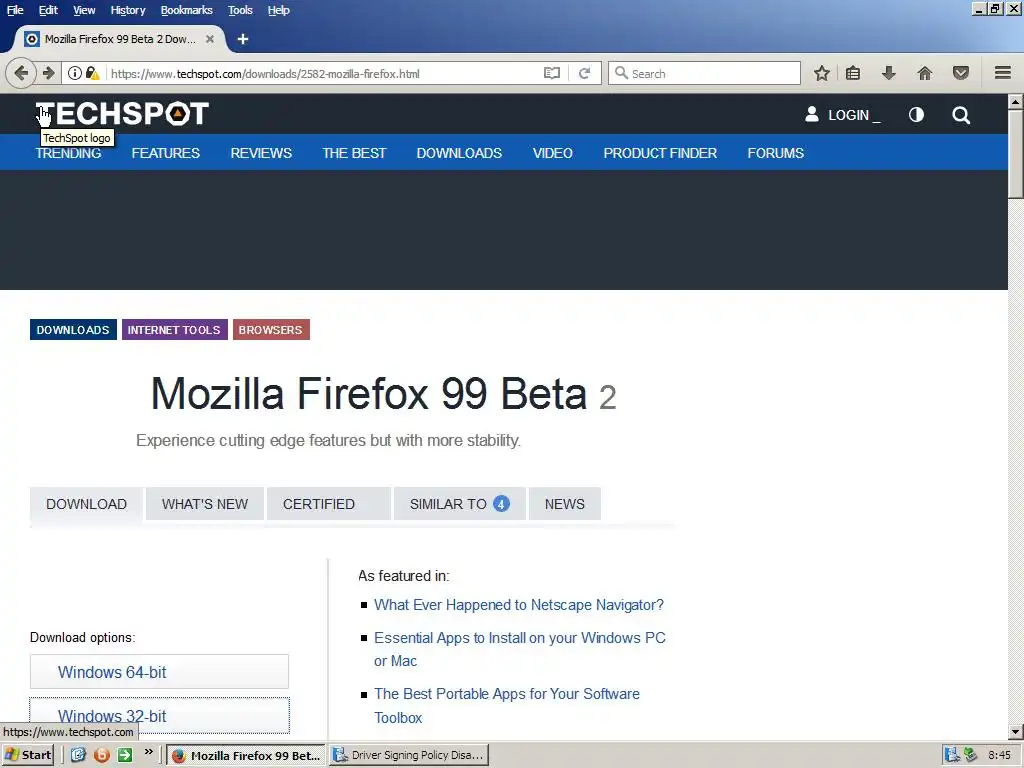The width and height of the screenshot is (1024, 768).
Task: Click the INTERNET TOOLS category tag
Action: pos(174,330)
